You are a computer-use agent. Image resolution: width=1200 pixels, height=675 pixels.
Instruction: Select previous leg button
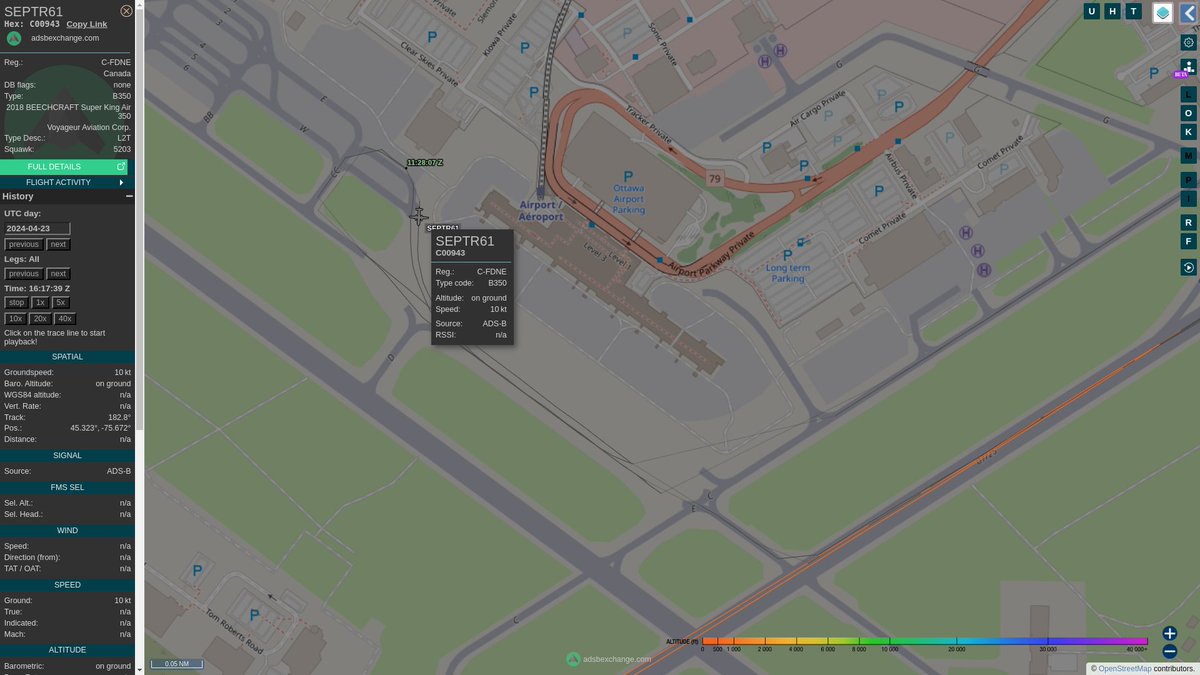(x=24, y=274)
